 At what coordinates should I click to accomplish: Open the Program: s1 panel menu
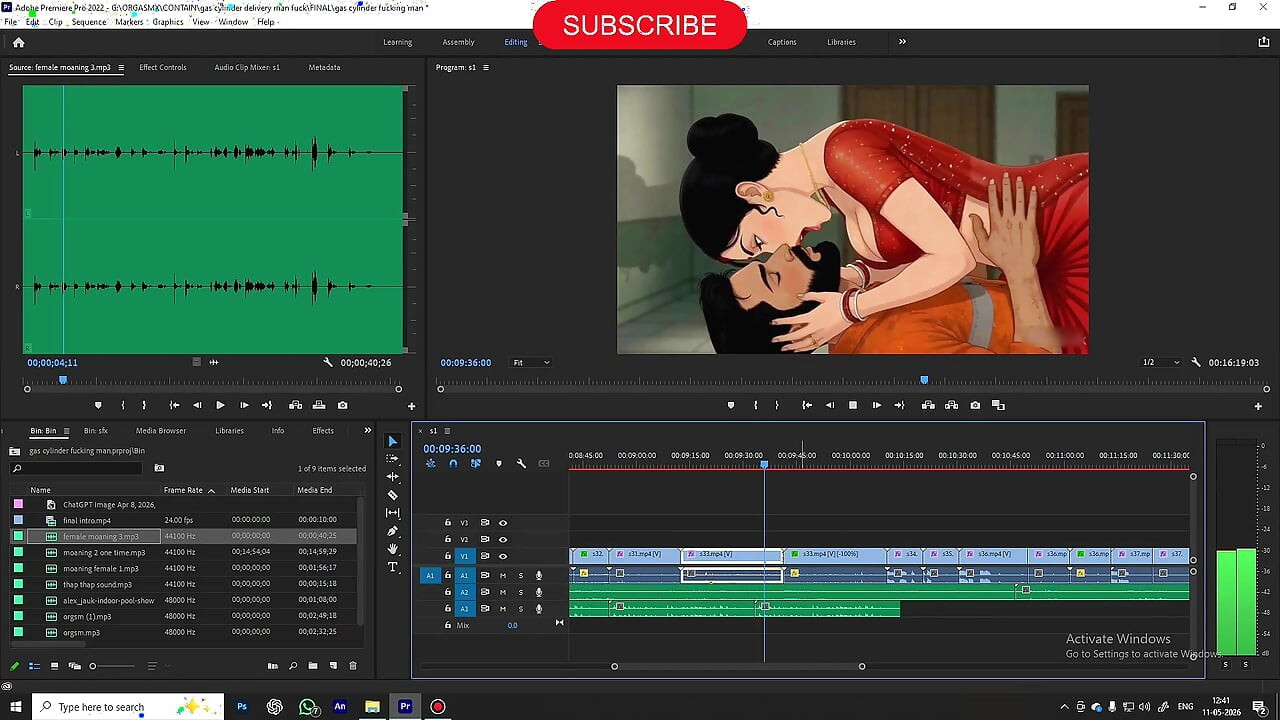pyautogui.click(x=486, y=68)
